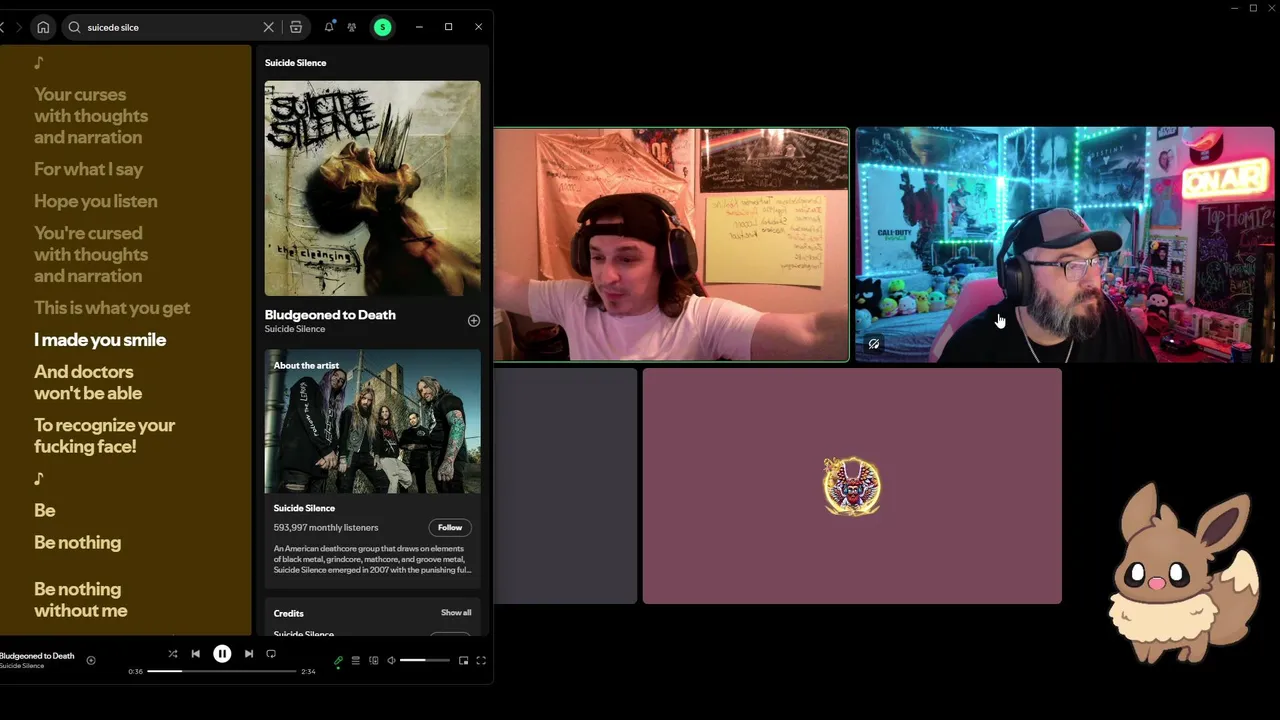
Task: Open Suicide Silence name in About the artist card
Action: point(304,508)
